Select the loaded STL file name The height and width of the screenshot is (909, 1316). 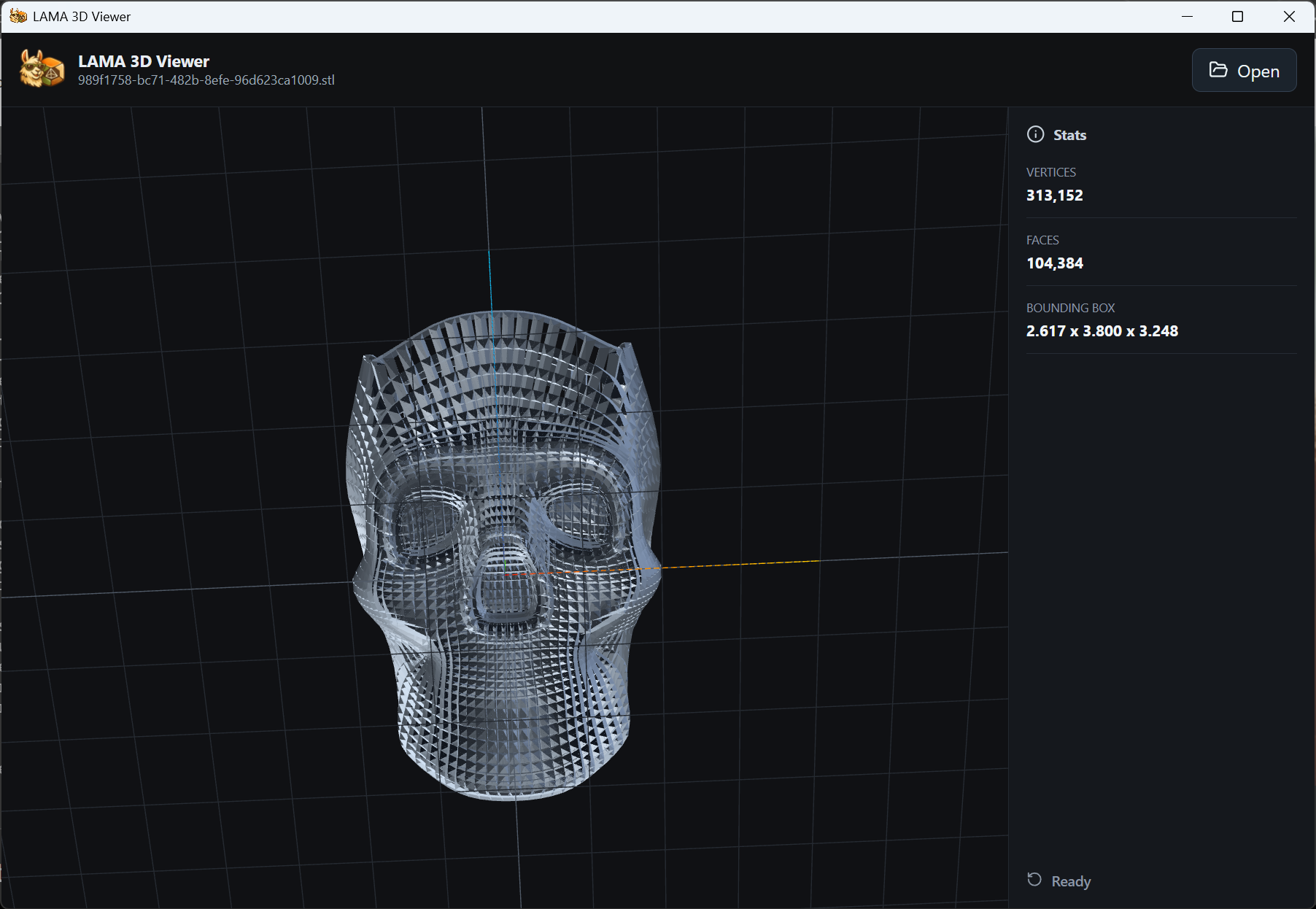click(206, 80)
